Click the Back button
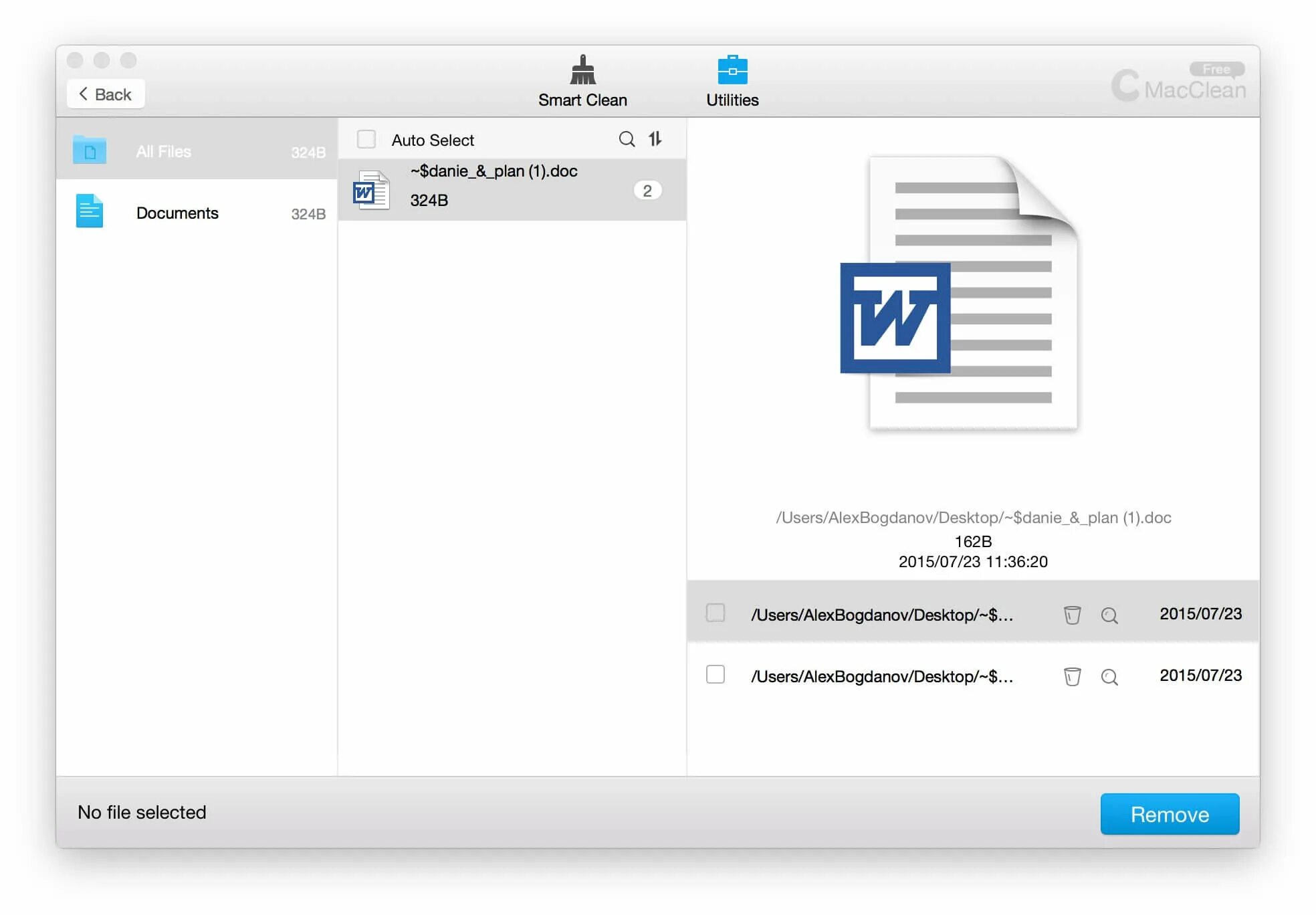This screenshot has height=915, width=1316. (x=106, y=94)
